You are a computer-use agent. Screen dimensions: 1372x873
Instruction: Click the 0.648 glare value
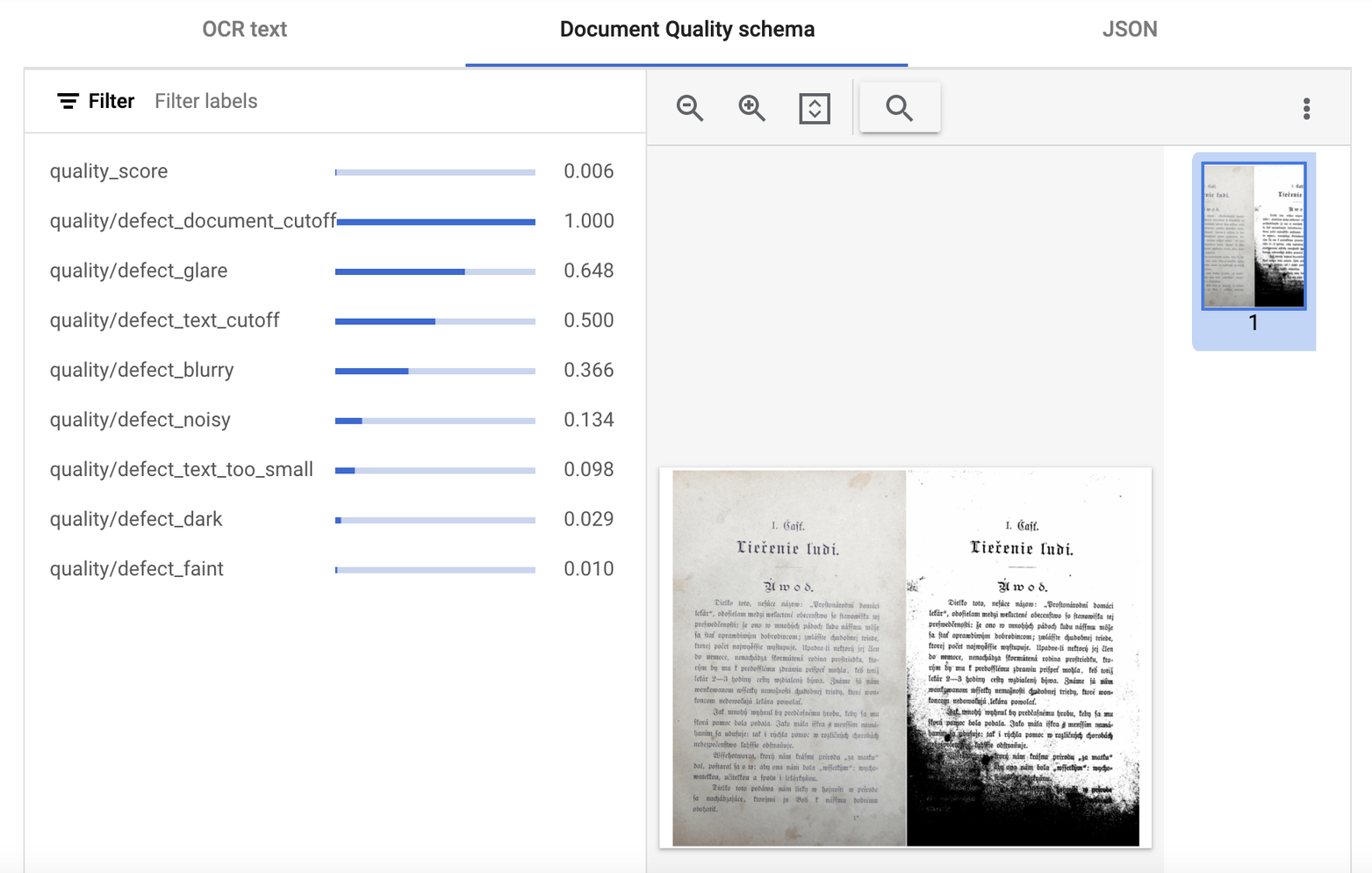click(x=589, y=271)
